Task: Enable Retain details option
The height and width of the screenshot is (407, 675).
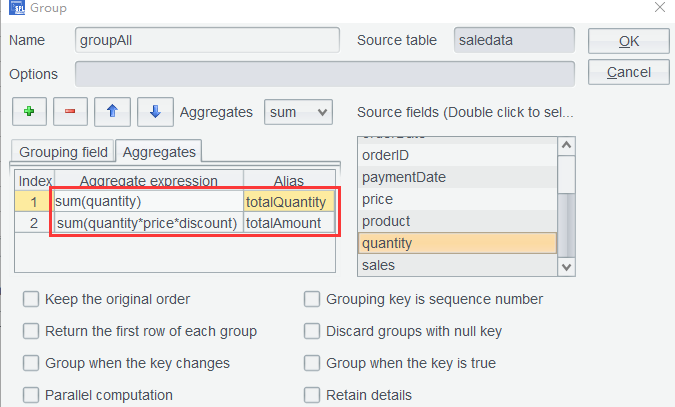Action: pyautogui.click(x=311, y=395)
